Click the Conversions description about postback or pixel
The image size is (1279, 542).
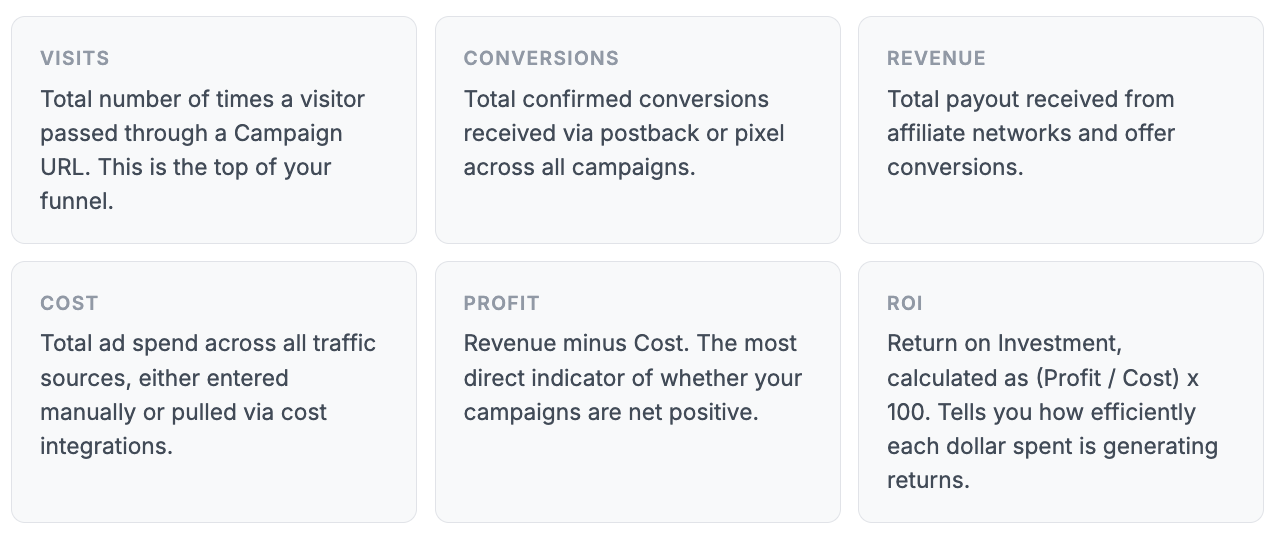click(x=624, y=133)
